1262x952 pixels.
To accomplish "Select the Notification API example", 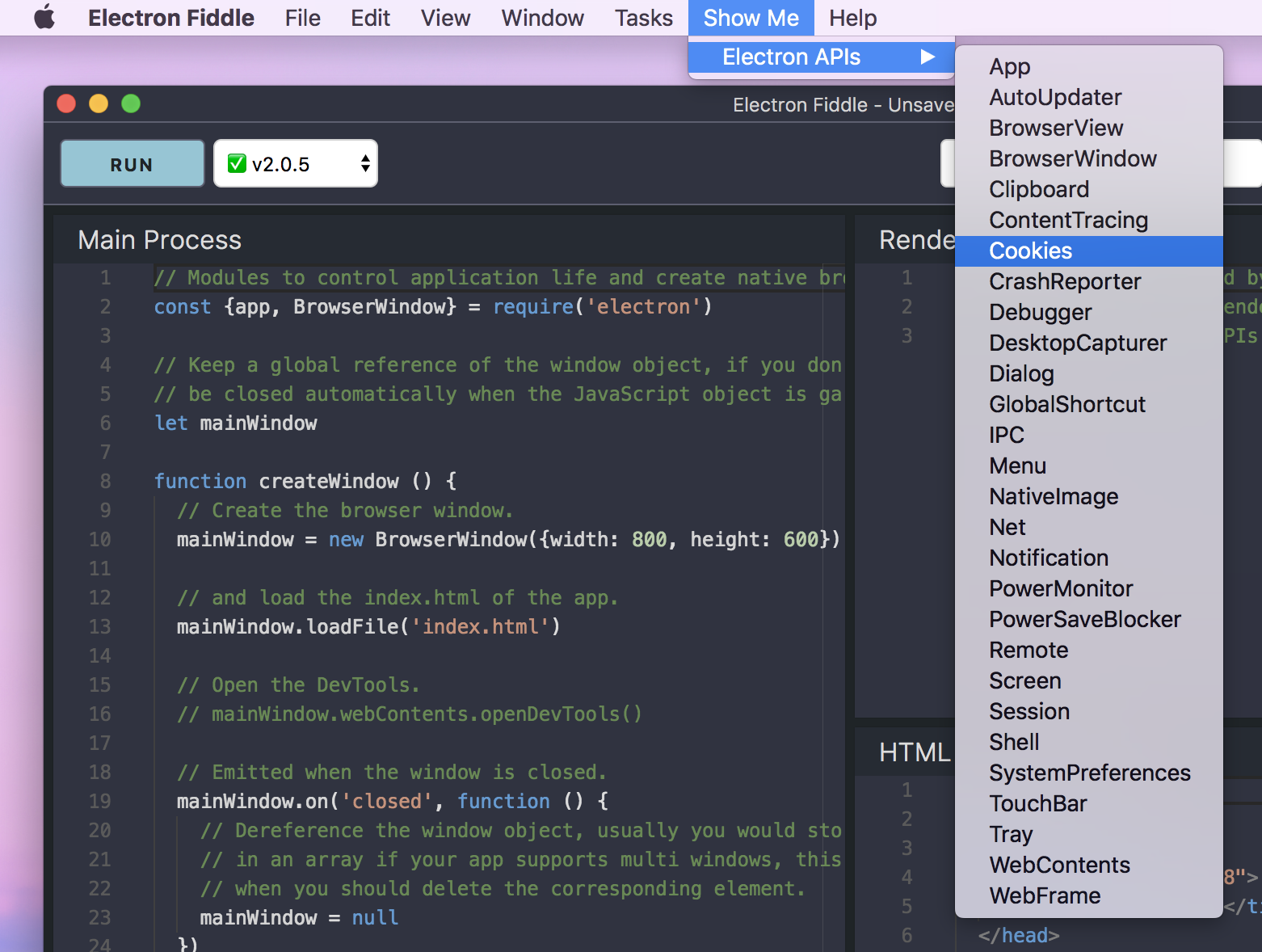I will (1048, 558).
